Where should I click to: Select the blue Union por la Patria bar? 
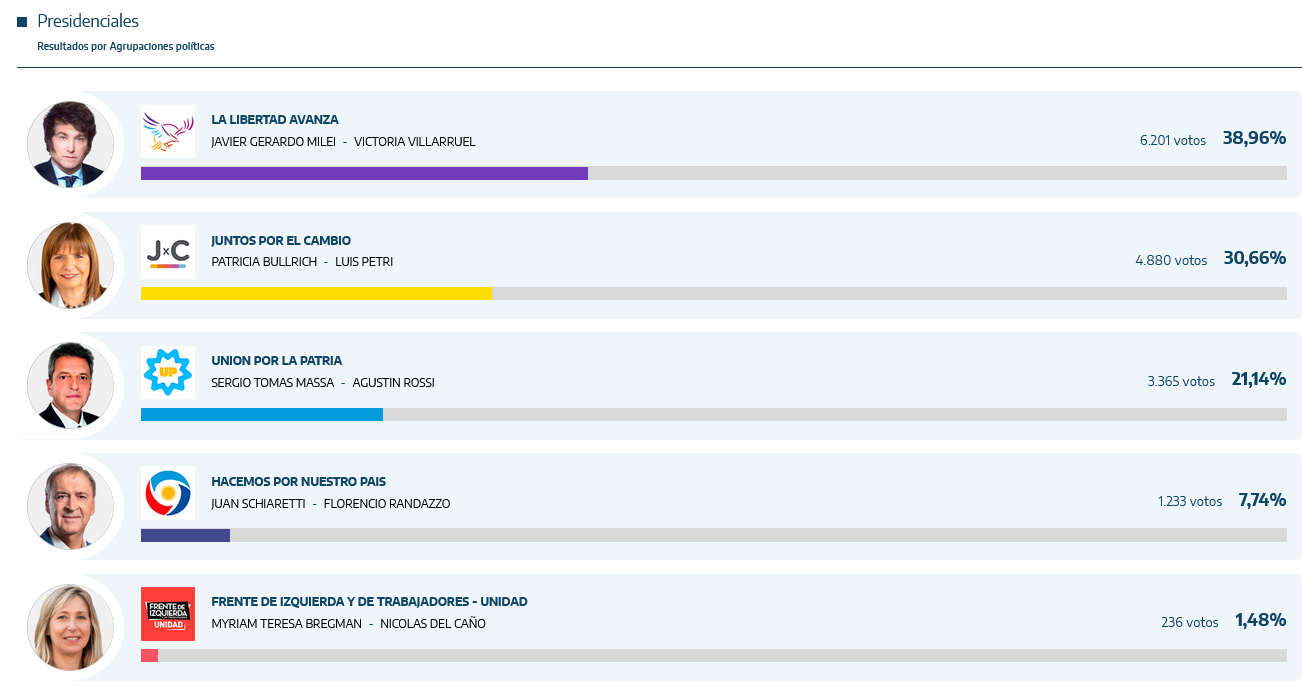click(x=262, y=414)
